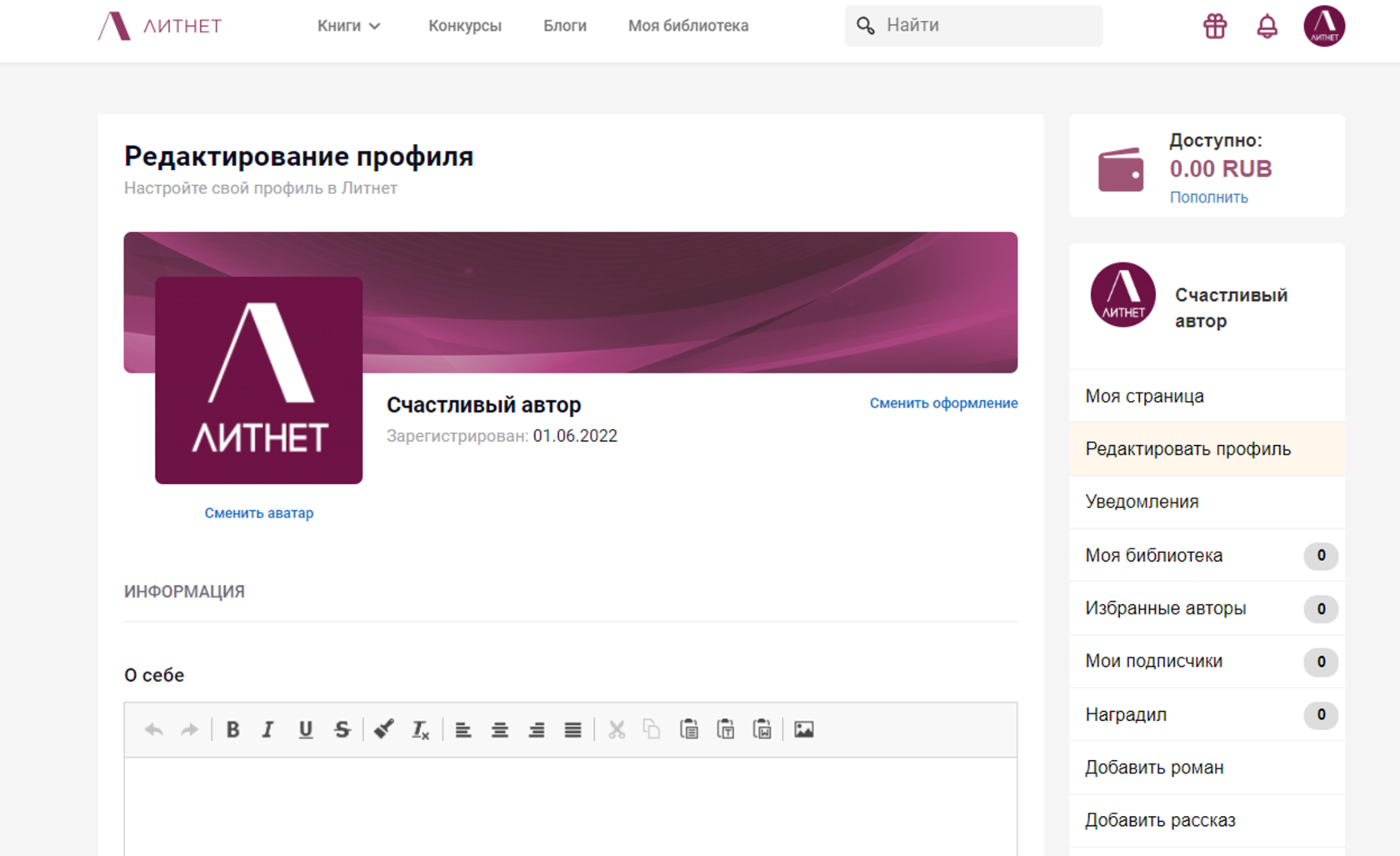Click the Paste icon
The image size is (1400, 856).
(689, 730)
